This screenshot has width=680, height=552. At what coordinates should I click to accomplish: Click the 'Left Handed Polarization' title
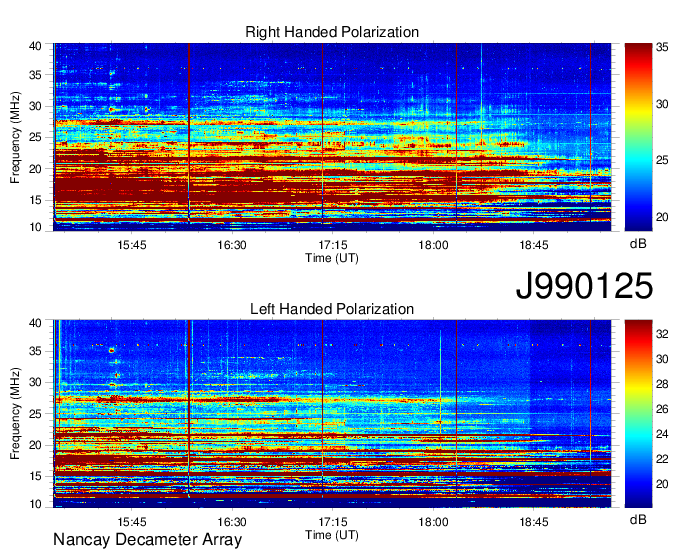332,309
